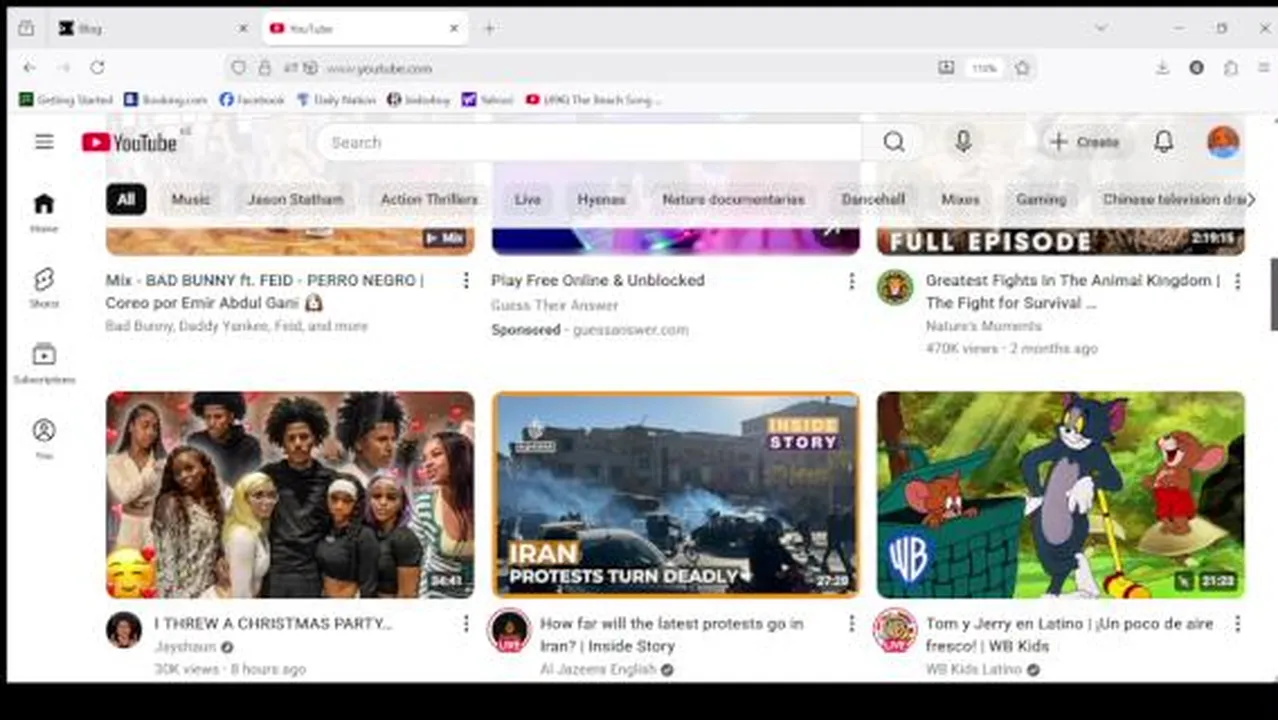Start voice search with microphone icon

pyautogui.click(x=963, y=142)
